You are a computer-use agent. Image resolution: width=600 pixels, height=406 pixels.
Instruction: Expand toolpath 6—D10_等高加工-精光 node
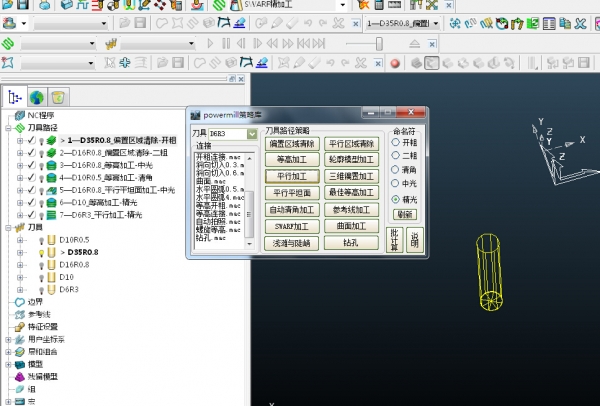[x=20, y=202]
